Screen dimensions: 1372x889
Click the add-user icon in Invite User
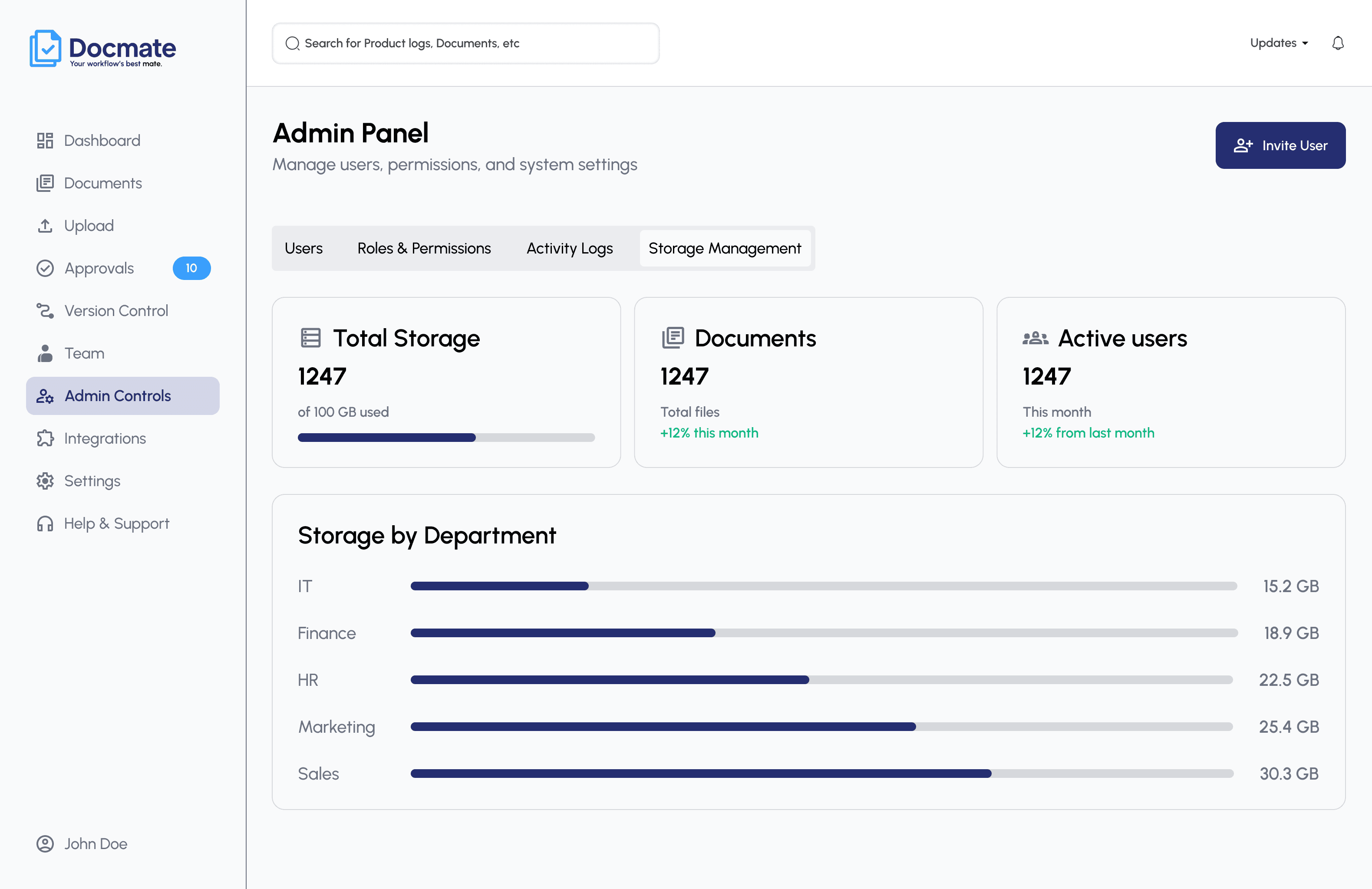click(1243, 145)
